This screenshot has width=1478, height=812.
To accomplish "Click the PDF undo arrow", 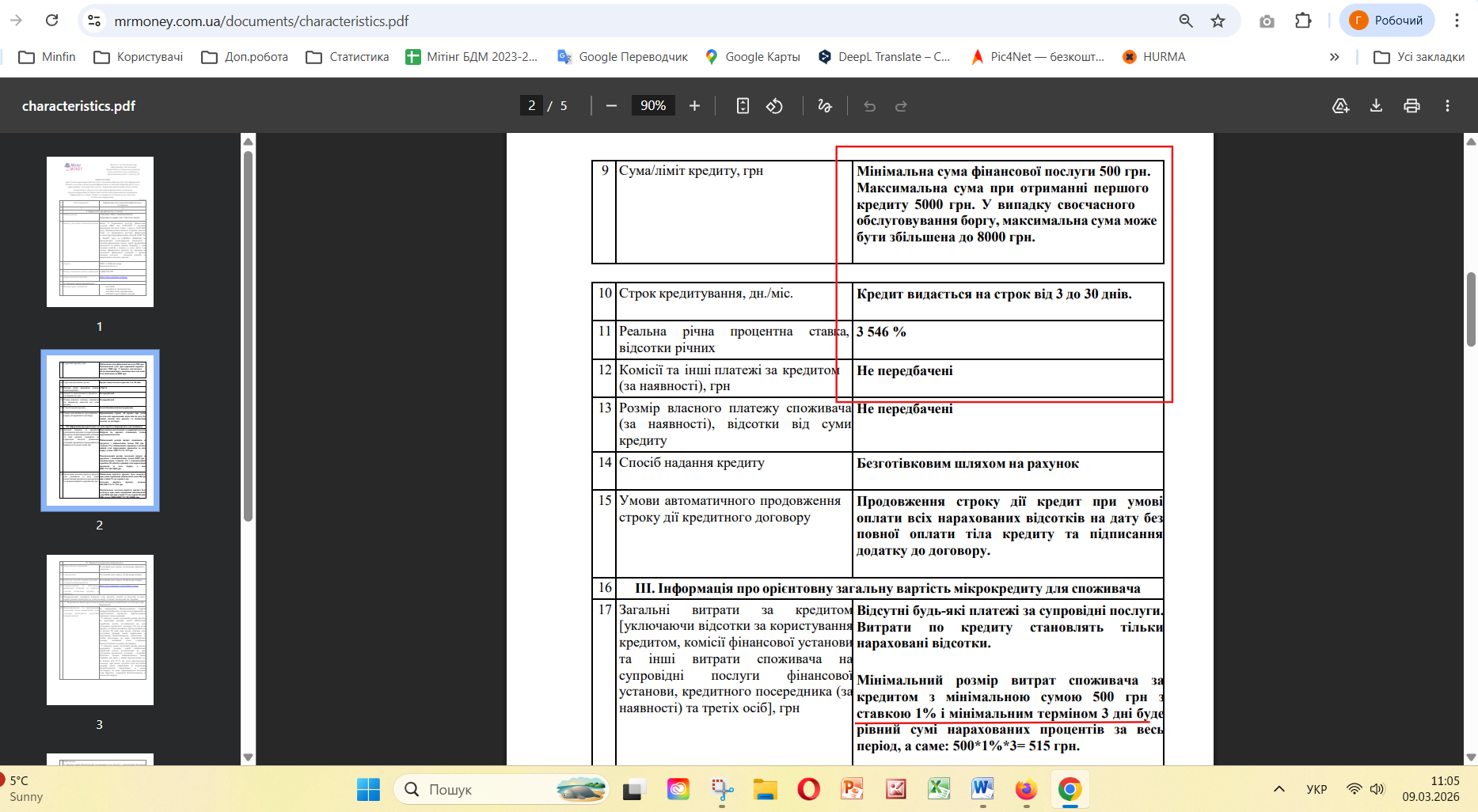I will tap(870, 106).
